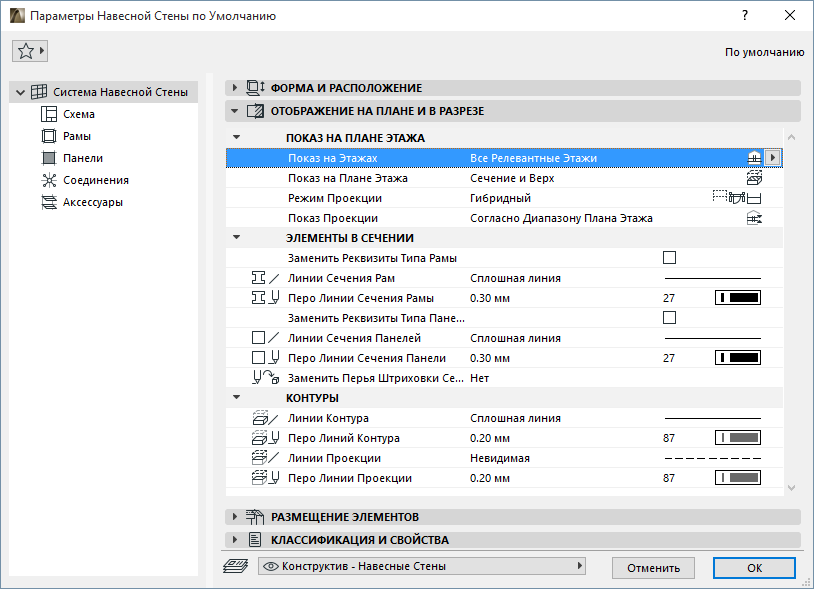Image resolution: width=814 pixels, height=589 pixels.
Task: Open pen swatch for Перо Линии Сечения Рамы
Action: pyautogui.click(x=738, y=298)
